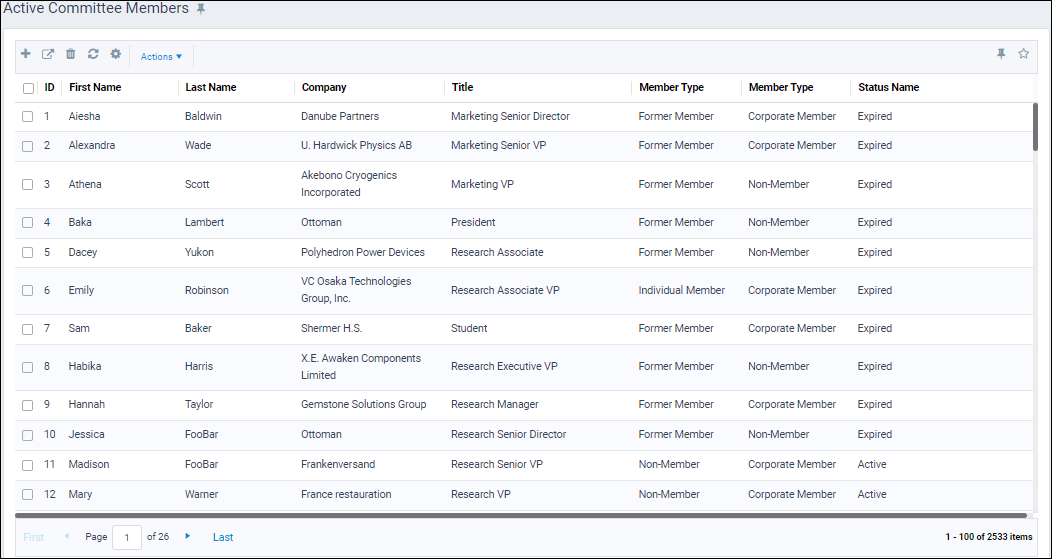This screenshot has height=559, width=1052.
Task: Click the page number input field
Action: coord(127,538)
